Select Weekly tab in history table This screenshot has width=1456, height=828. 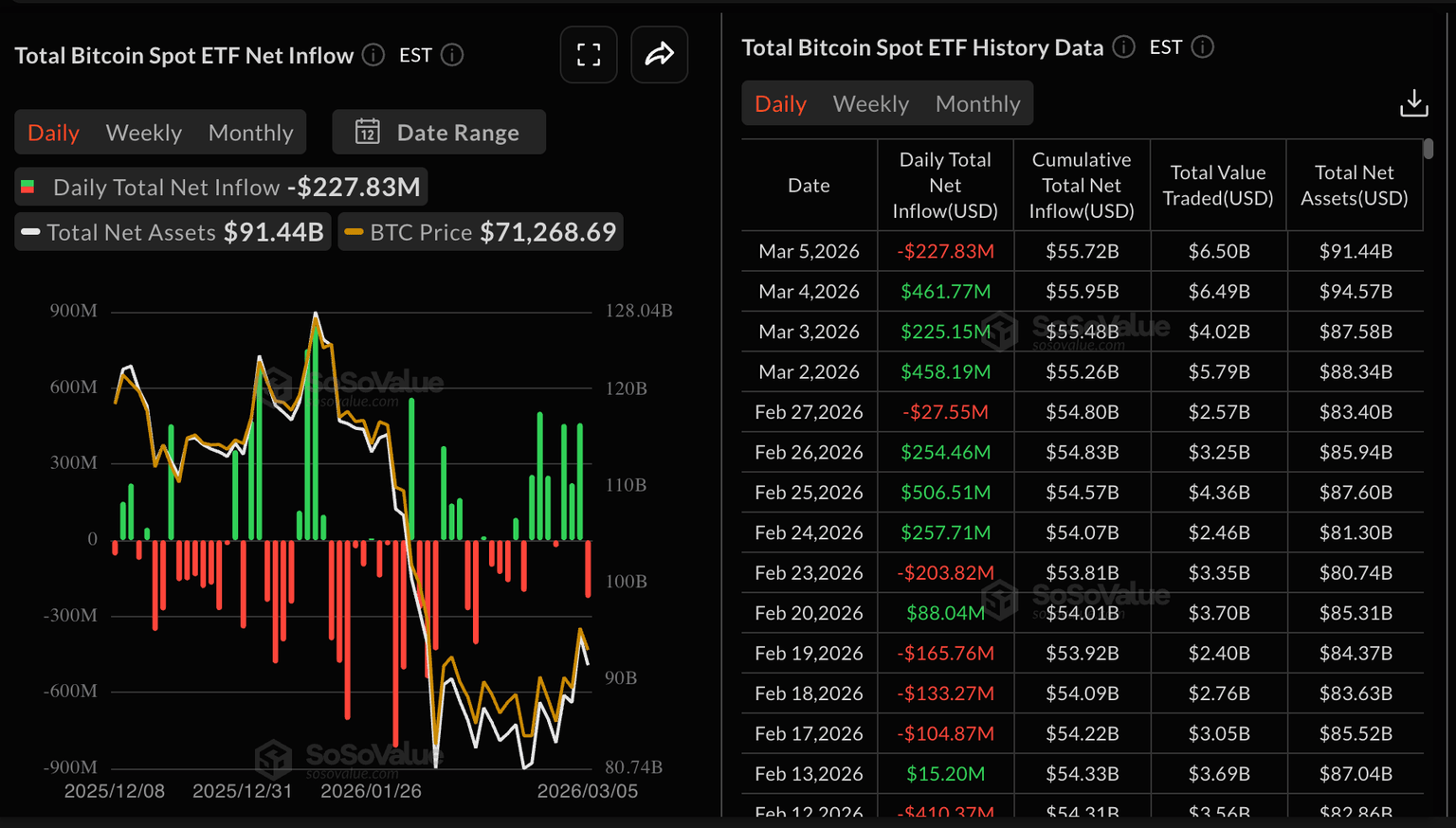click(x=870, y=103)
